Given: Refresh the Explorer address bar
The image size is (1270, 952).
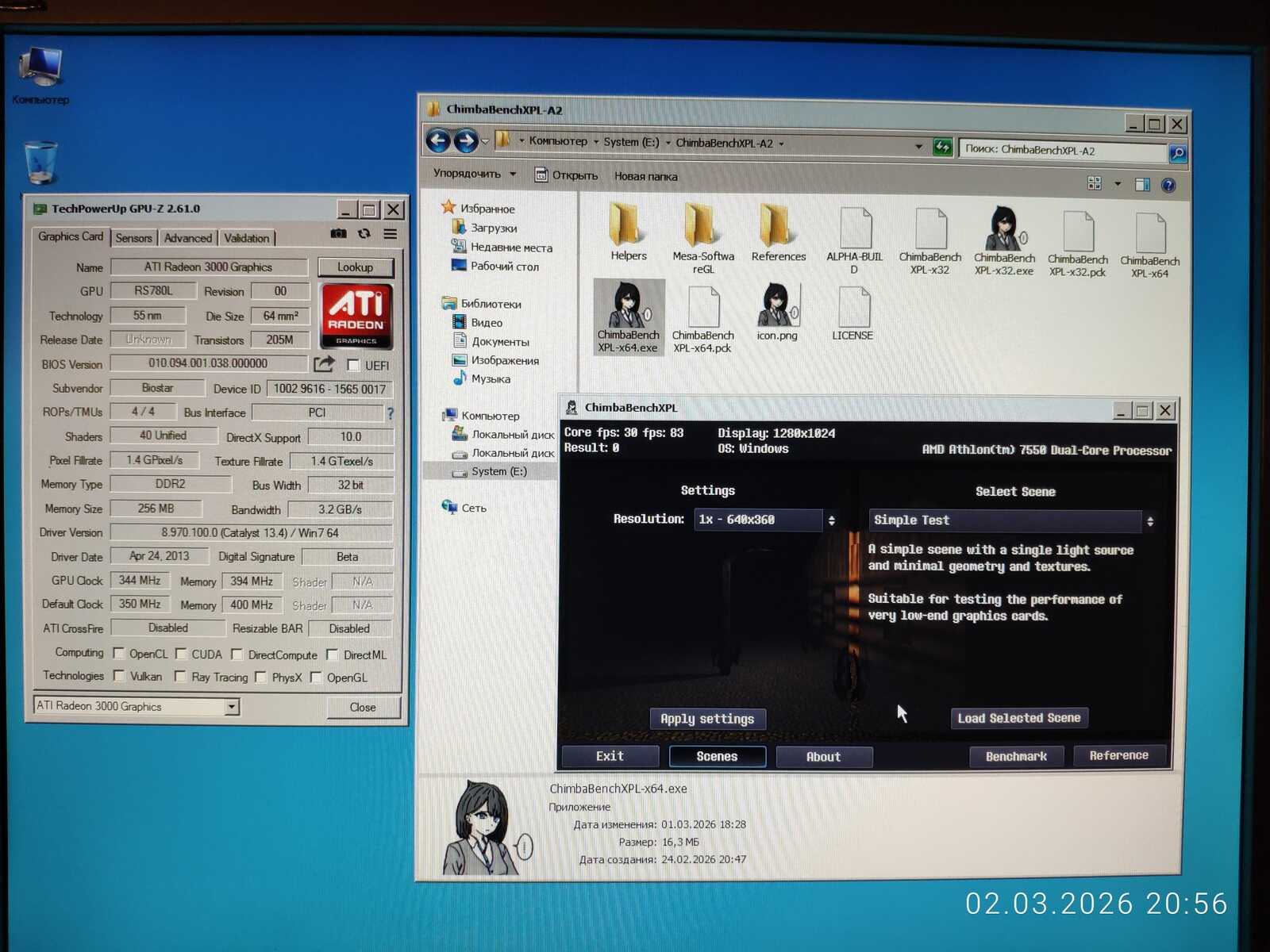Looking at the screenshot, I should (942, 147).
